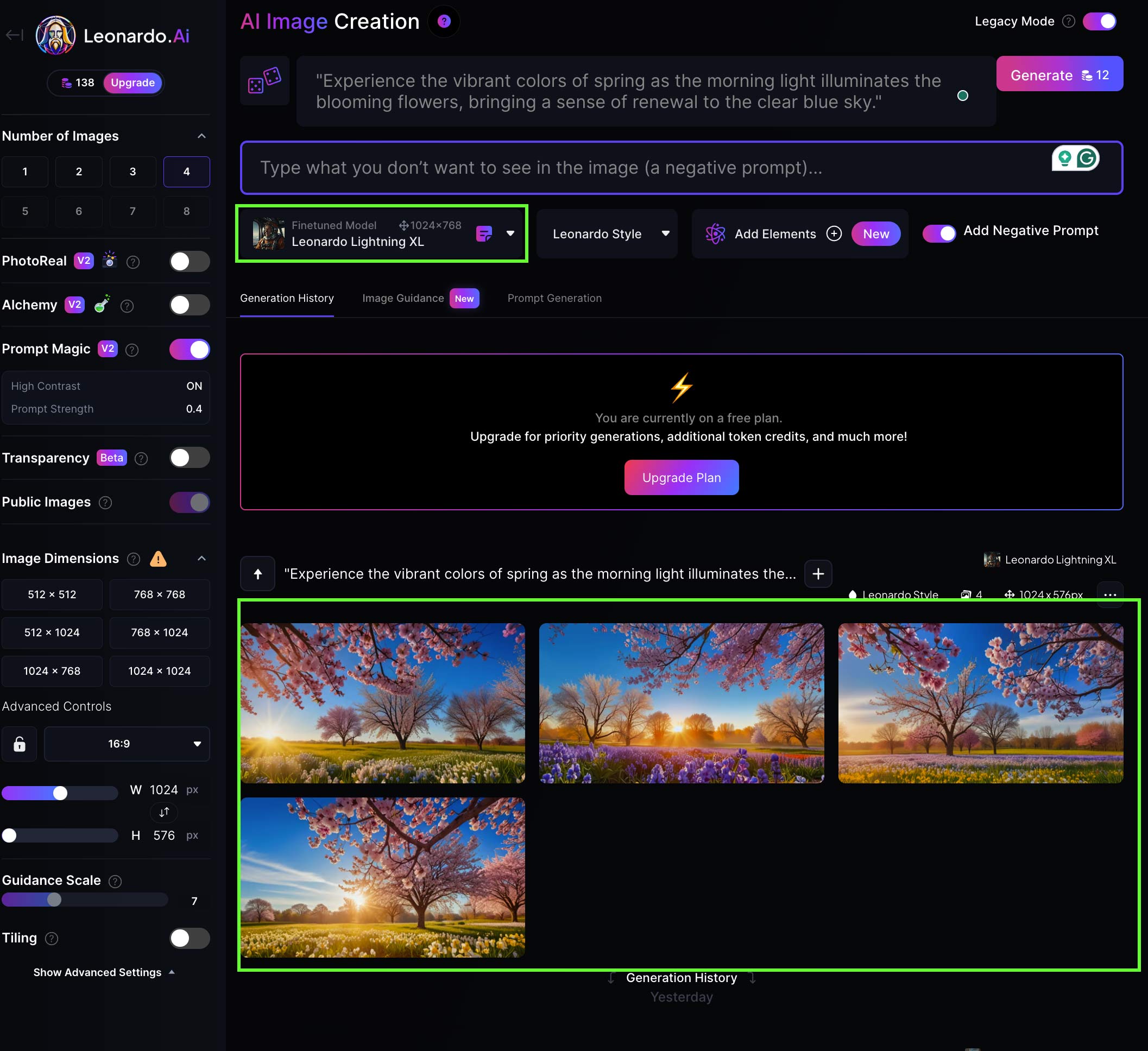Click the swap width and height icon
The width and height of the screenshot is (1148, 1051).
click(164, 813)
